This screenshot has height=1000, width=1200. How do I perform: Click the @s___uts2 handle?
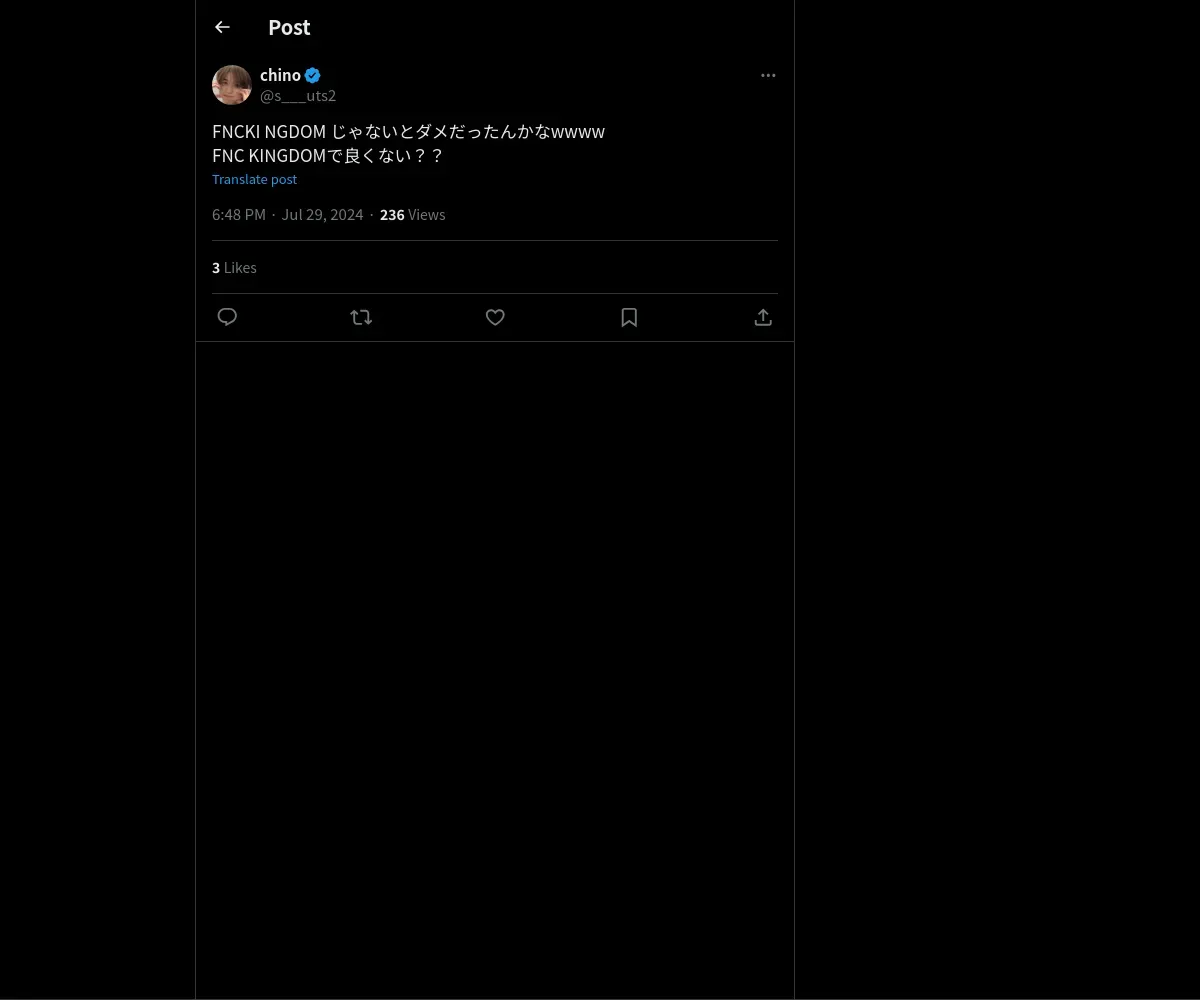click(298, 96)
